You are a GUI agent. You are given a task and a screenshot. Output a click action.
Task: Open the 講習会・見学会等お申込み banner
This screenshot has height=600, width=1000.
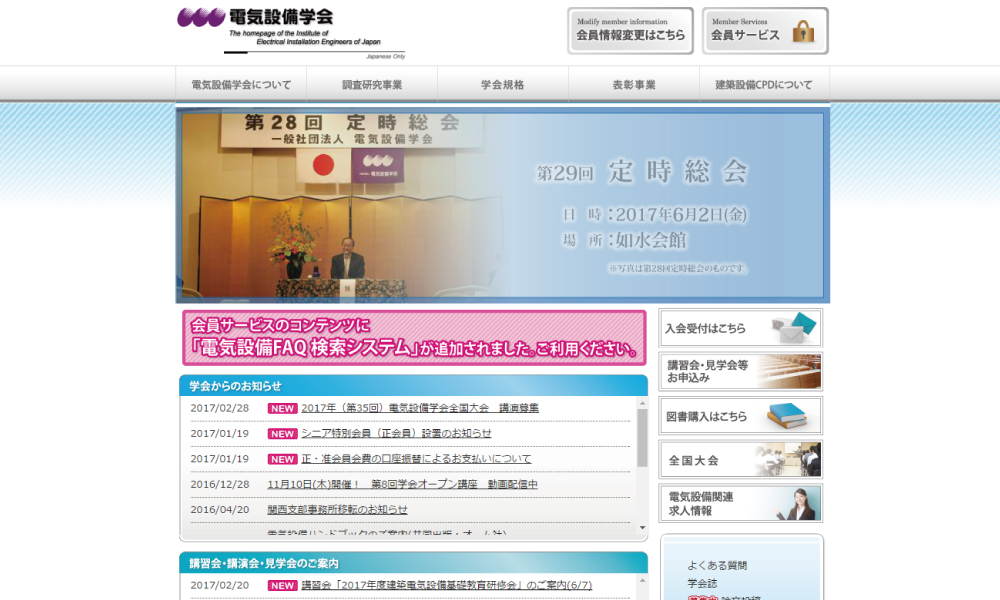click(x=740, y=371)
